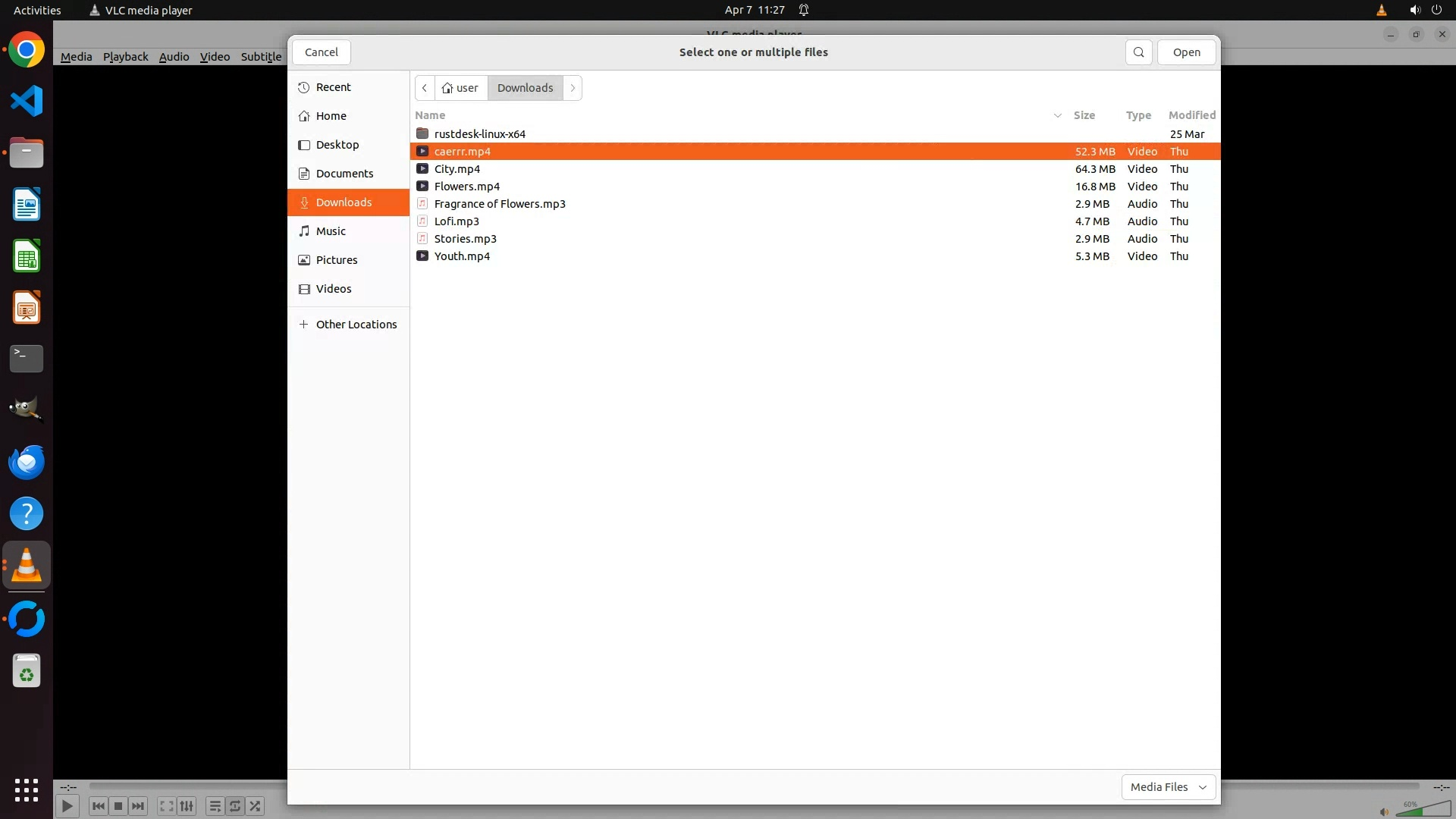Open VLC extended settings equalizer icon
The height and width of the screenshot is (819, 1456).
point(187,806)
